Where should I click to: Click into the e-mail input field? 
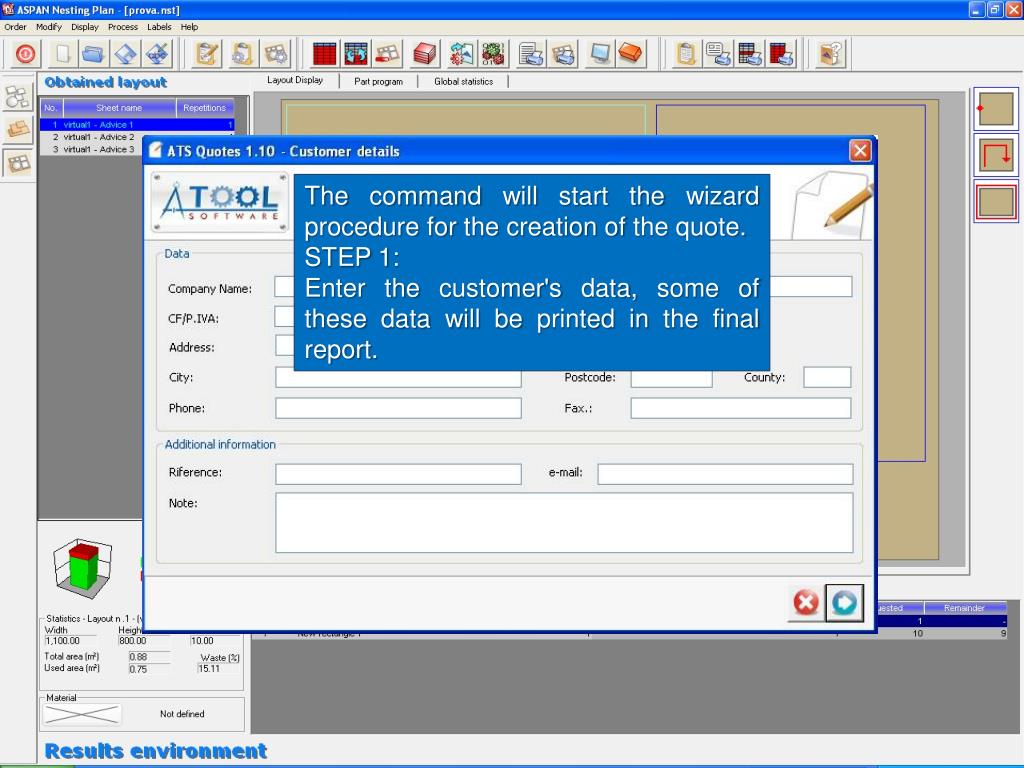pyautogui.click(x=725, y=474)
